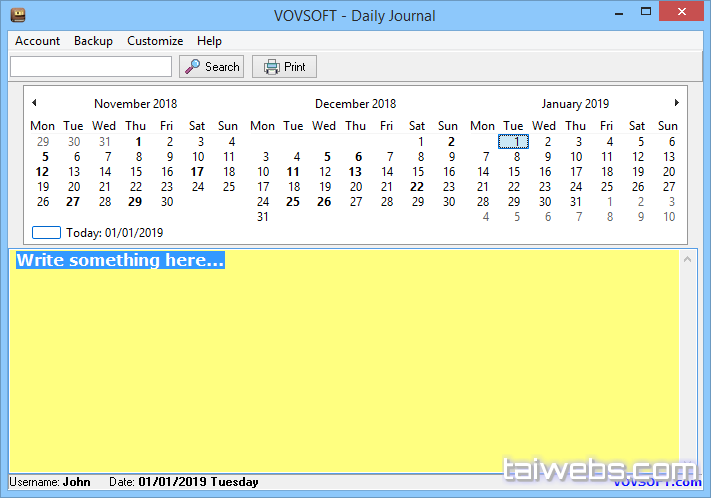Click the Today: 01/01/2019 label
This screenshot has width=711, height=498.
[114, 233]
